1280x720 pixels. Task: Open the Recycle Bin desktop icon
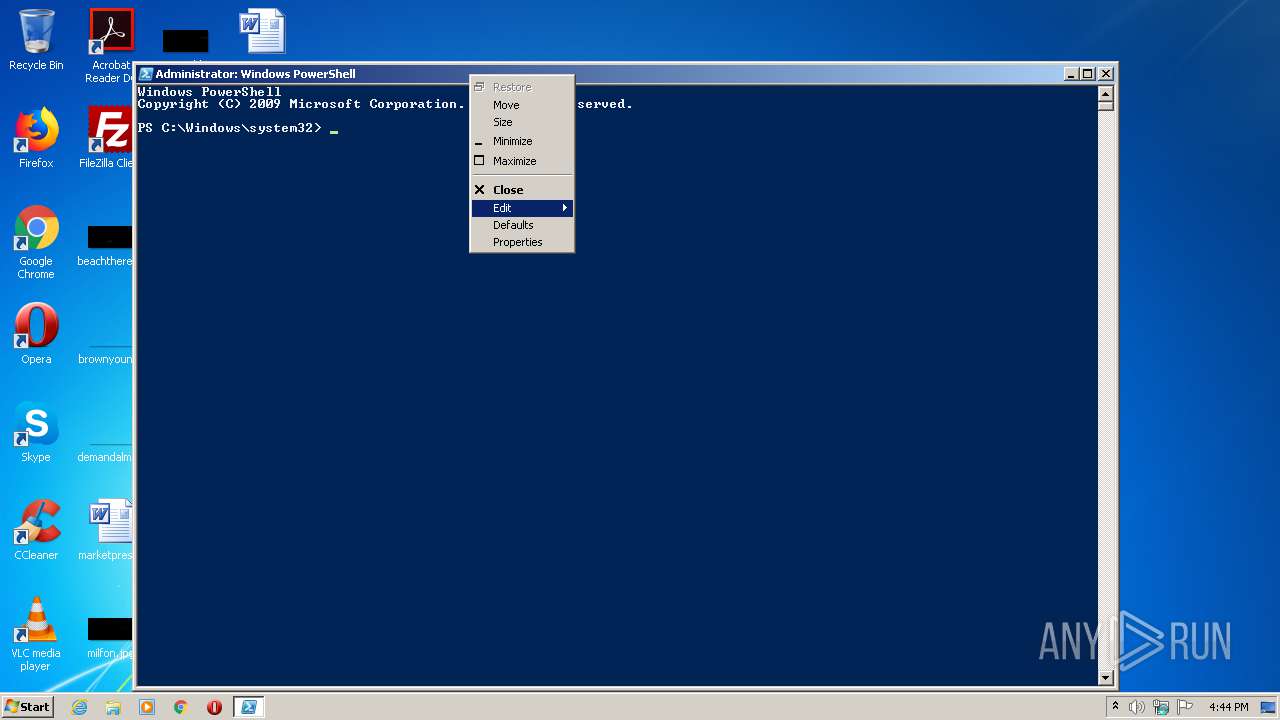(36, 40)
